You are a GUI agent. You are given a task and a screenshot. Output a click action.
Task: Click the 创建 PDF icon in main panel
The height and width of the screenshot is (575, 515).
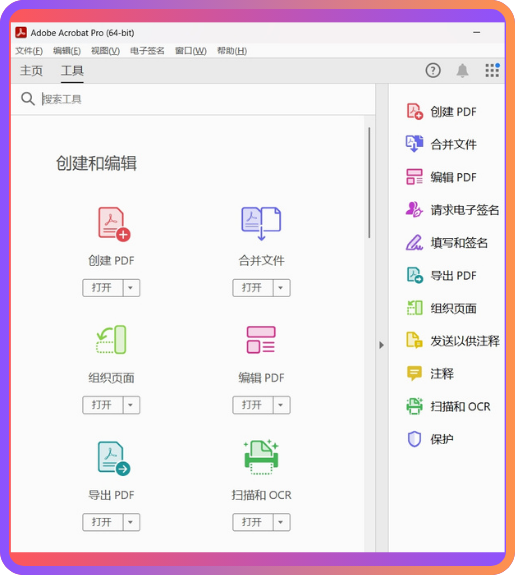click(x=114, y=224)
